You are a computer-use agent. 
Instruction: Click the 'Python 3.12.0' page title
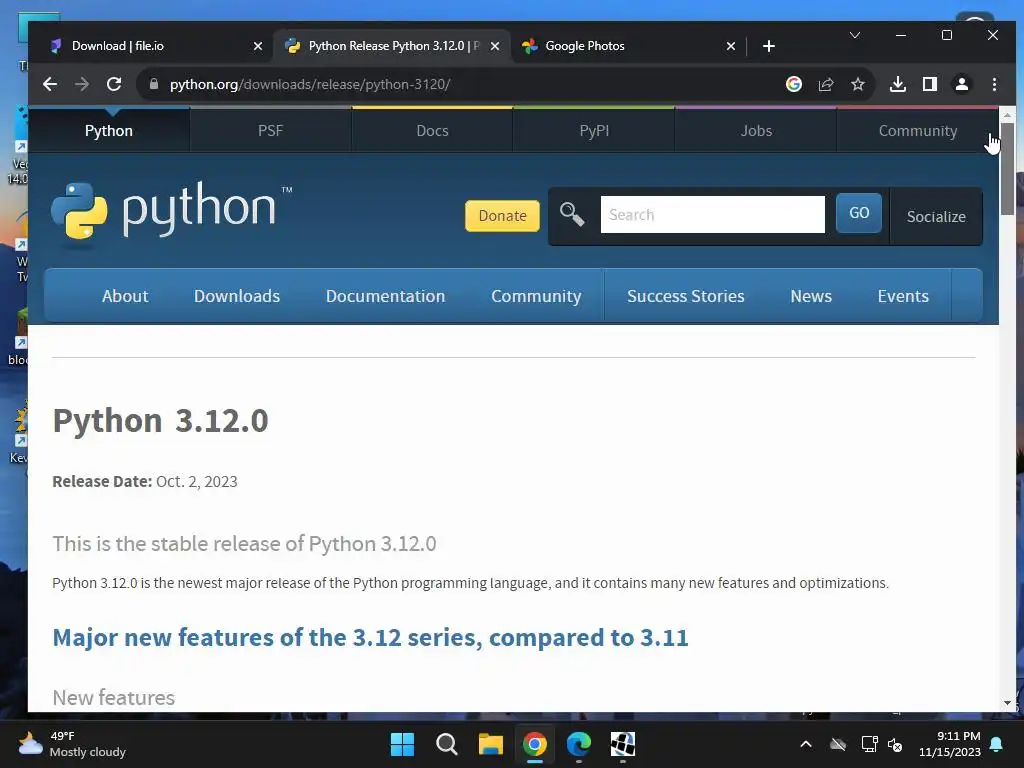[160, 420]
